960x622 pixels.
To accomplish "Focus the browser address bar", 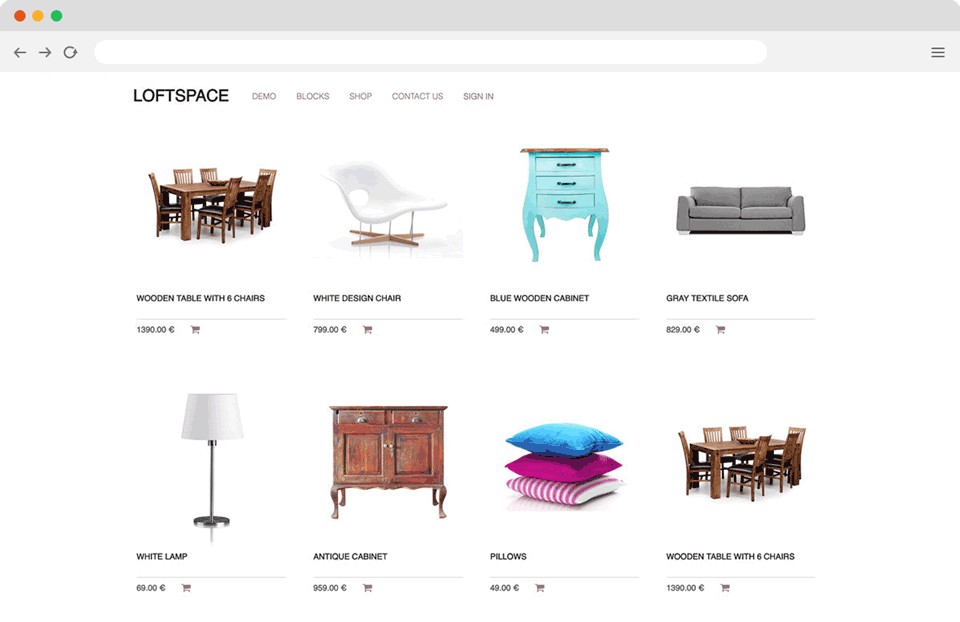I will click(x=430, y=52).
